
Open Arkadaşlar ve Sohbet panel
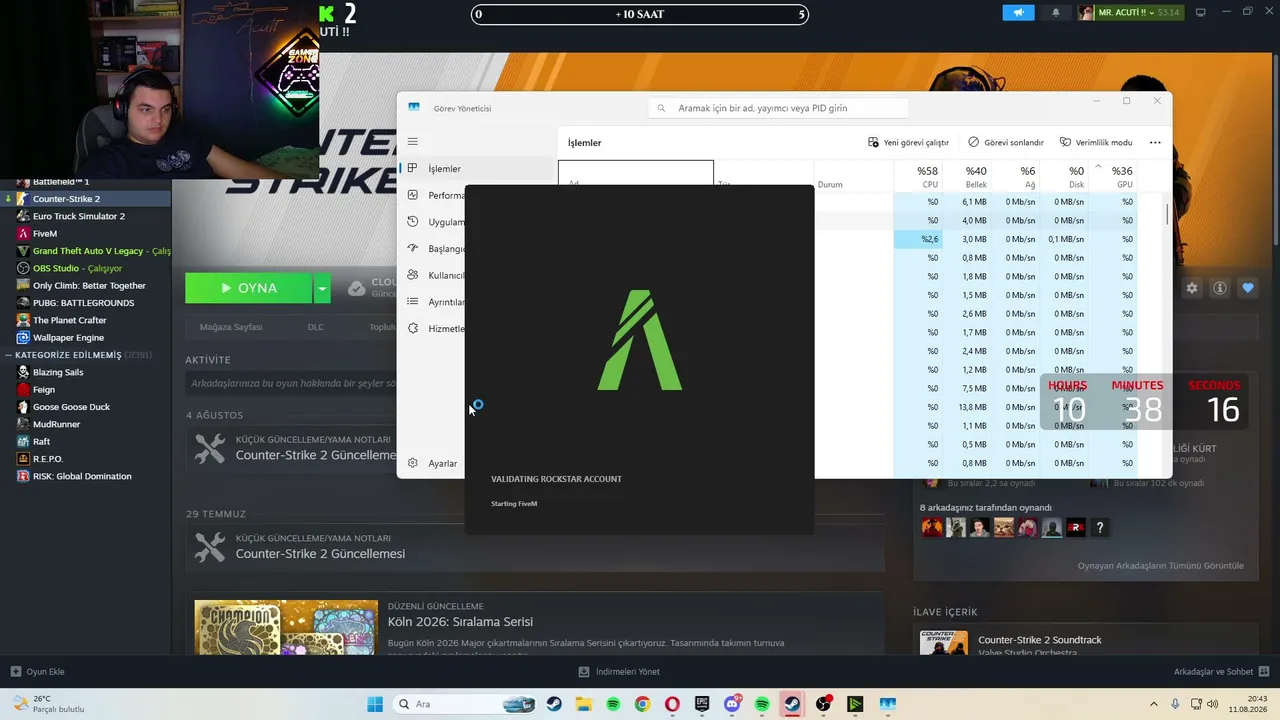(x=1222, y=672)
